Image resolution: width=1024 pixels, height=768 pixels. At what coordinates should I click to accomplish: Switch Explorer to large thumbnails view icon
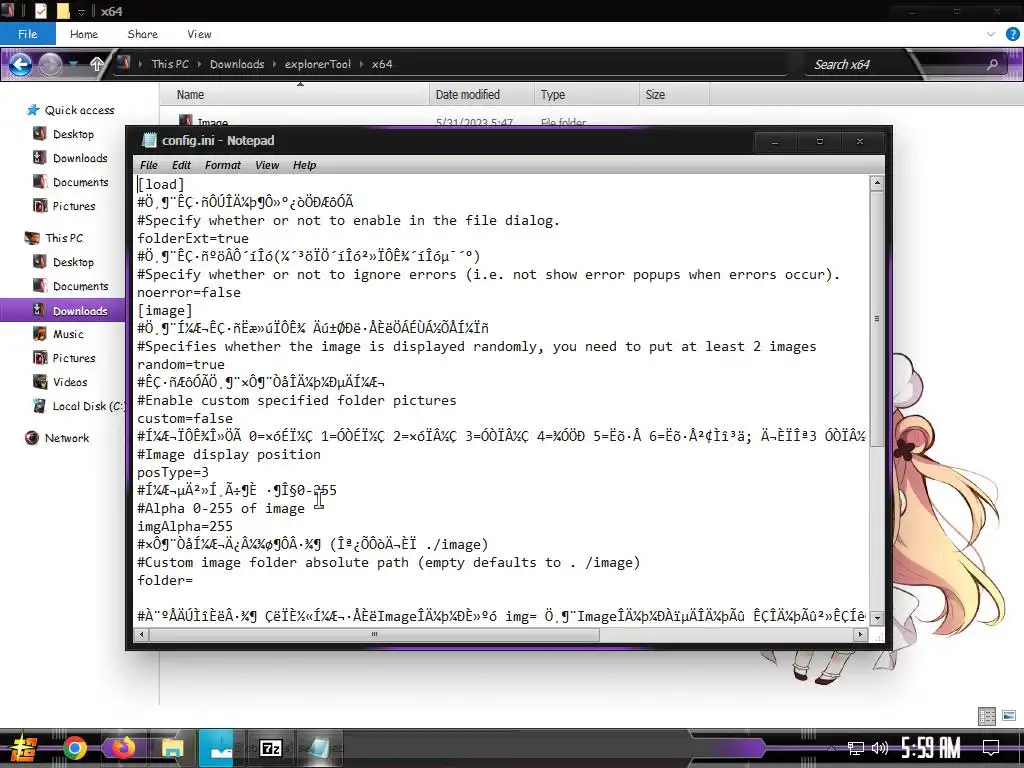click(x=1010, y=716)
